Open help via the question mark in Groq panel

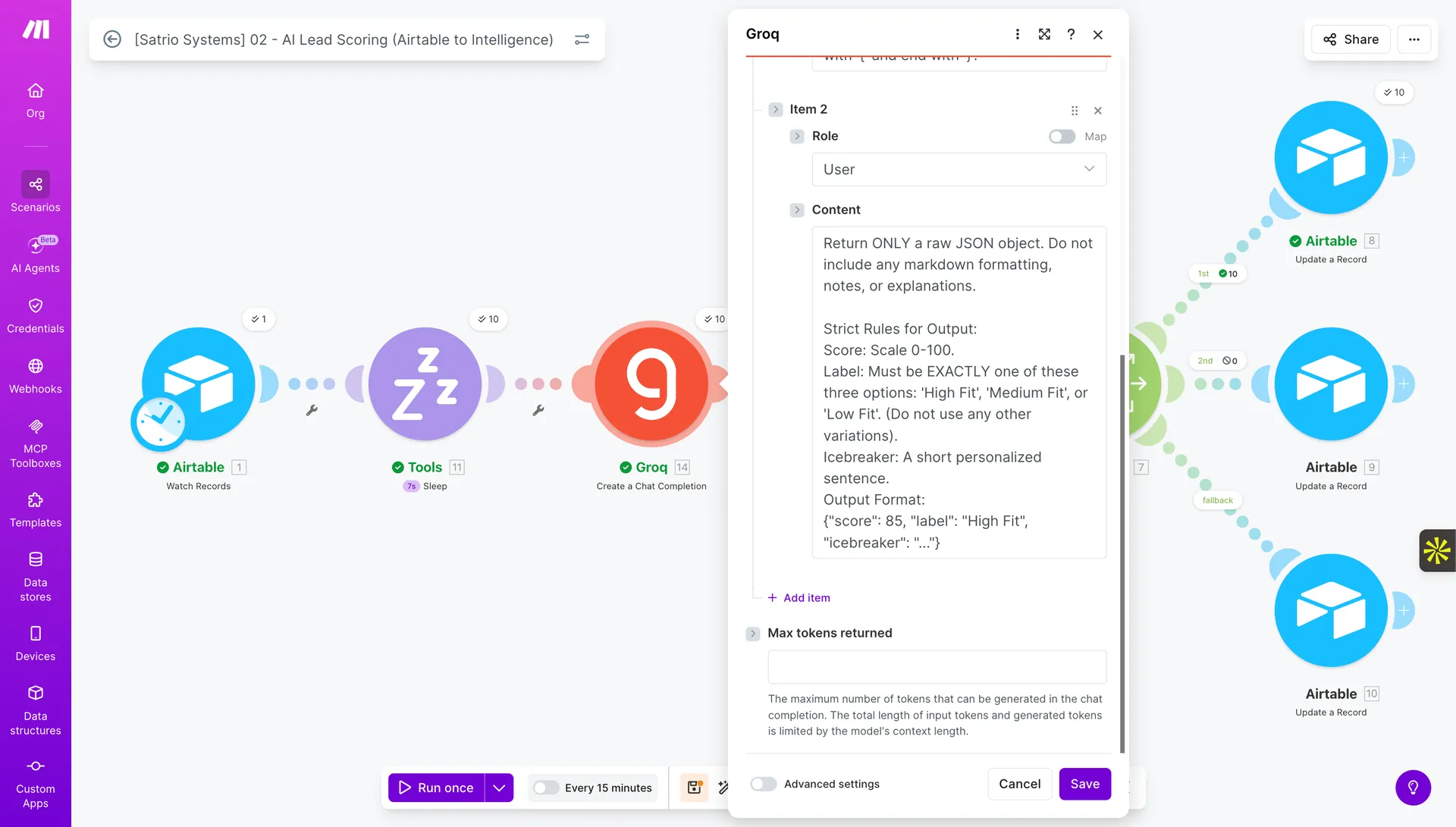coord(1071,34)
